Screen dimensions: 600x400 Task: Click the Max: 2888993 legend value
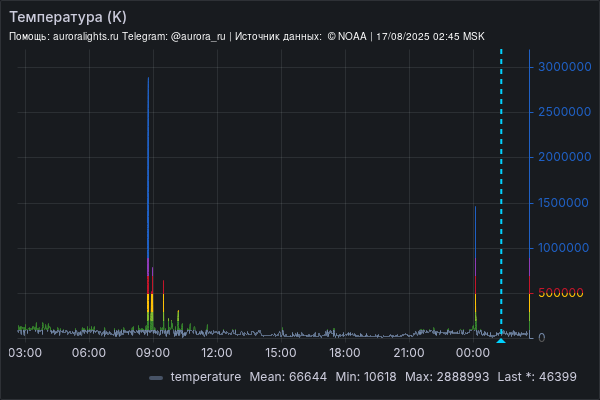pyautogui.click(x=447, y=377)
